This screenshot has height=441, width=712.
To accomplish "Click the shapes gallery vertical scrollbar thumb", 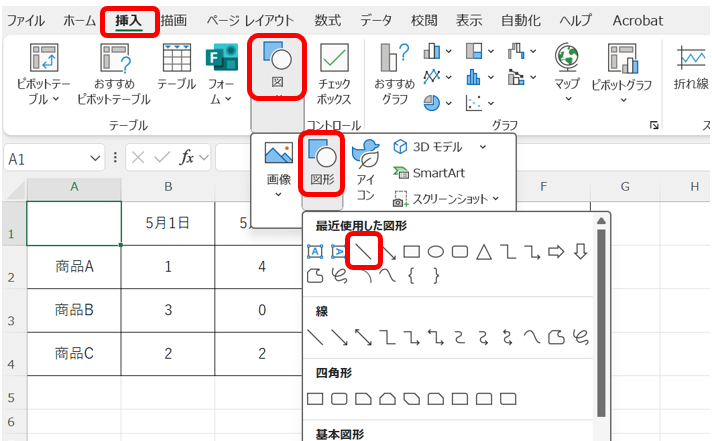I will click(x=601, y=323).
